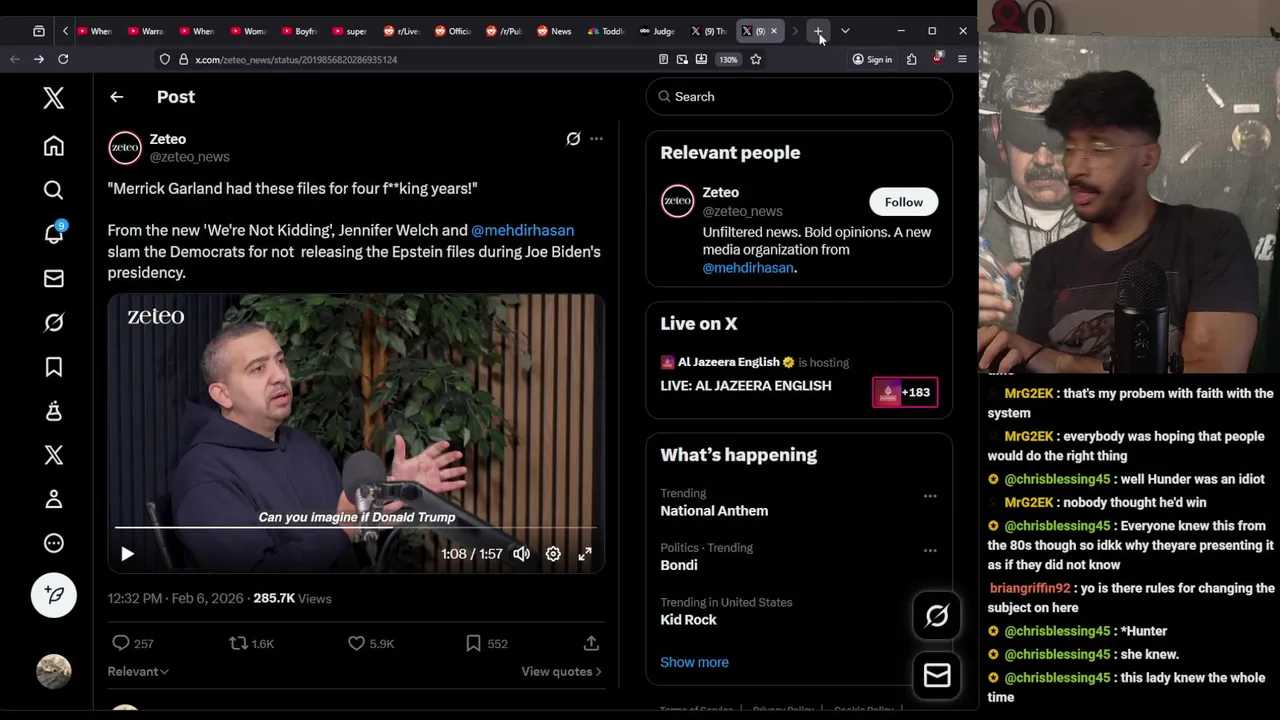Viewport: 1280px width, 720px height.
Task: Seek on the video progress bar
Action: coord(356,527)
